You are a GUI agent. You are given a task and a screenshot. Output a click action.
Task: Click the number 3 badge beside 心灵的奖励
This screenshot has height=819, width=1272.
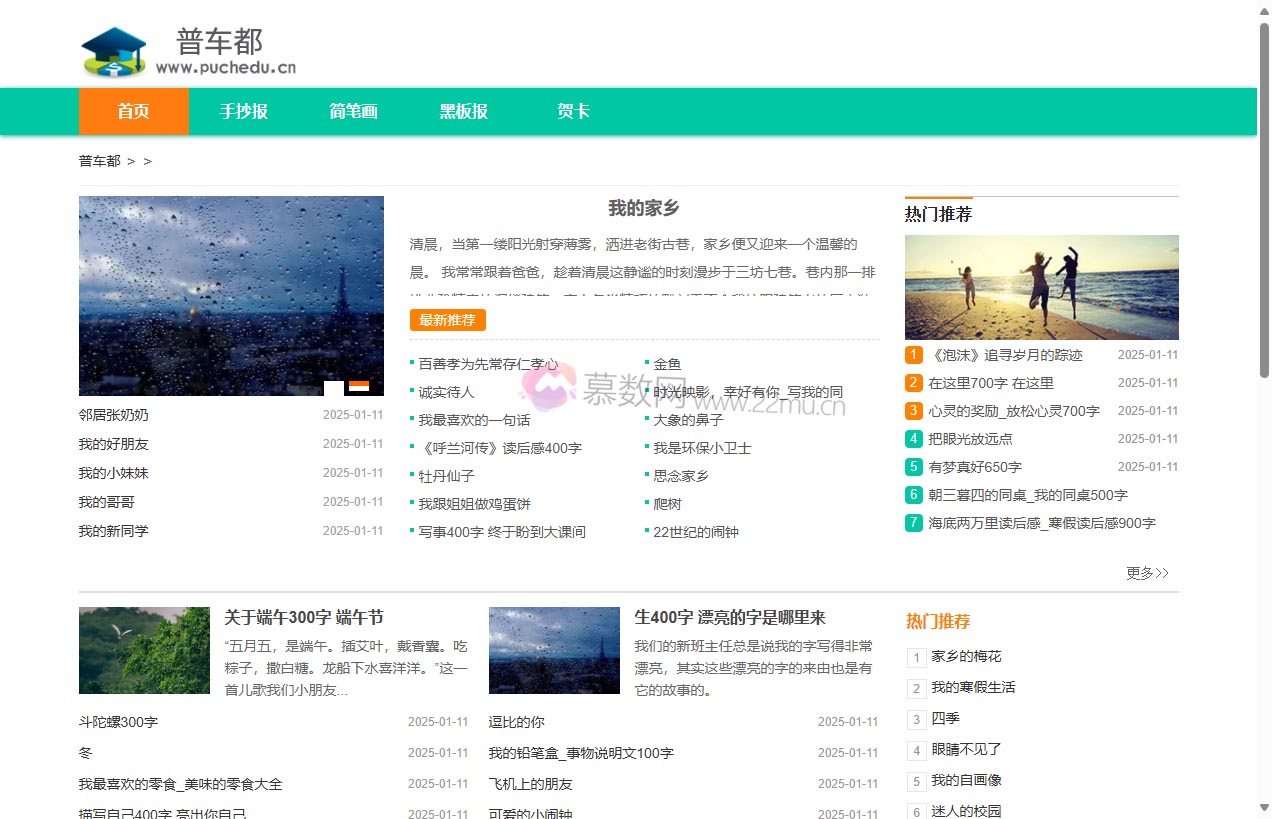click(913, 411)
